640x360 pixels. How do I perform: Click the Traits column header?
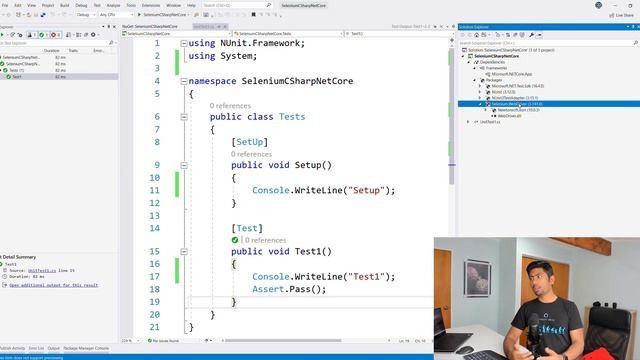[x=73, y=51]
